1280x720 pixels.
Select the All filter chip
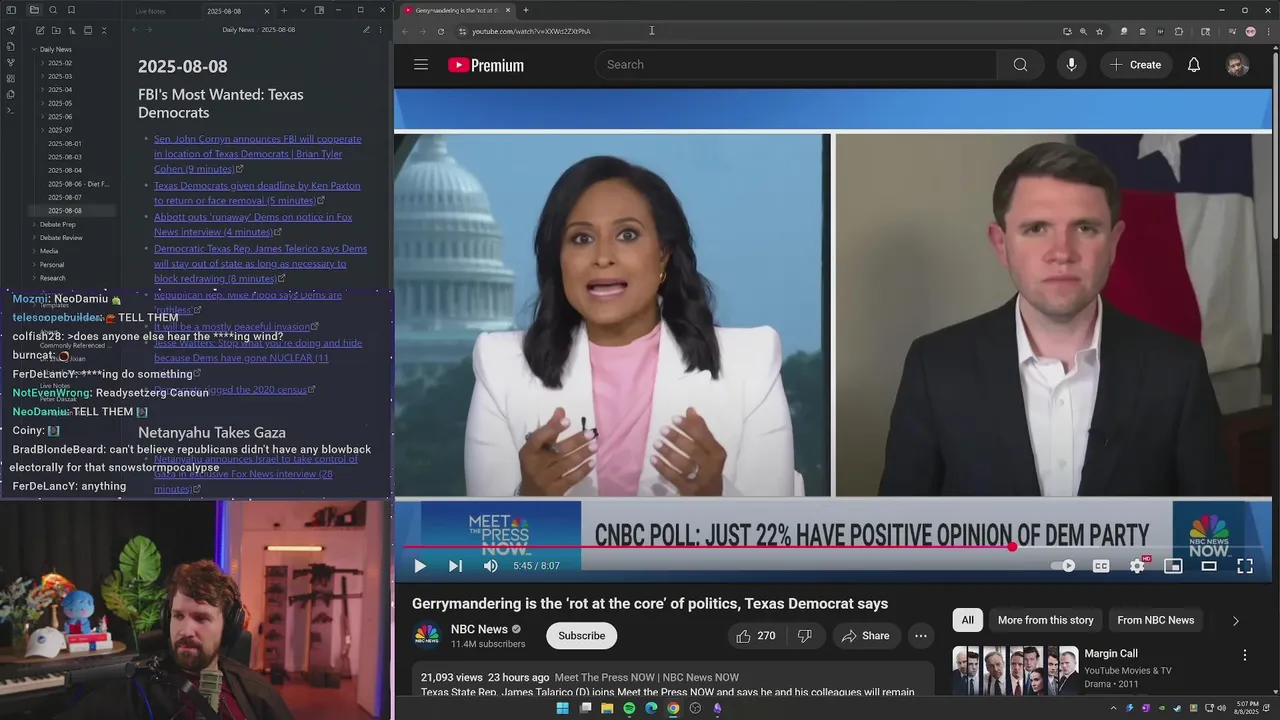click(x=967, y=620)
